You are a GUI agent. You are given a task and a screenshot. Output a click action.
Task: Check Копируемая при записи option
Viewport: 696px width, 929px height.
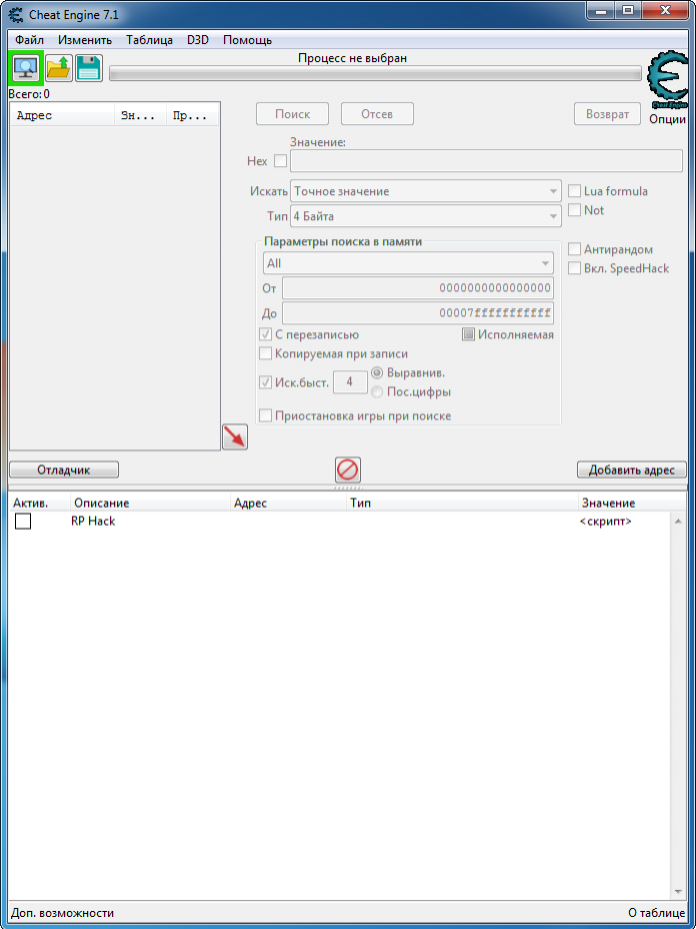[x=265, y=354]
